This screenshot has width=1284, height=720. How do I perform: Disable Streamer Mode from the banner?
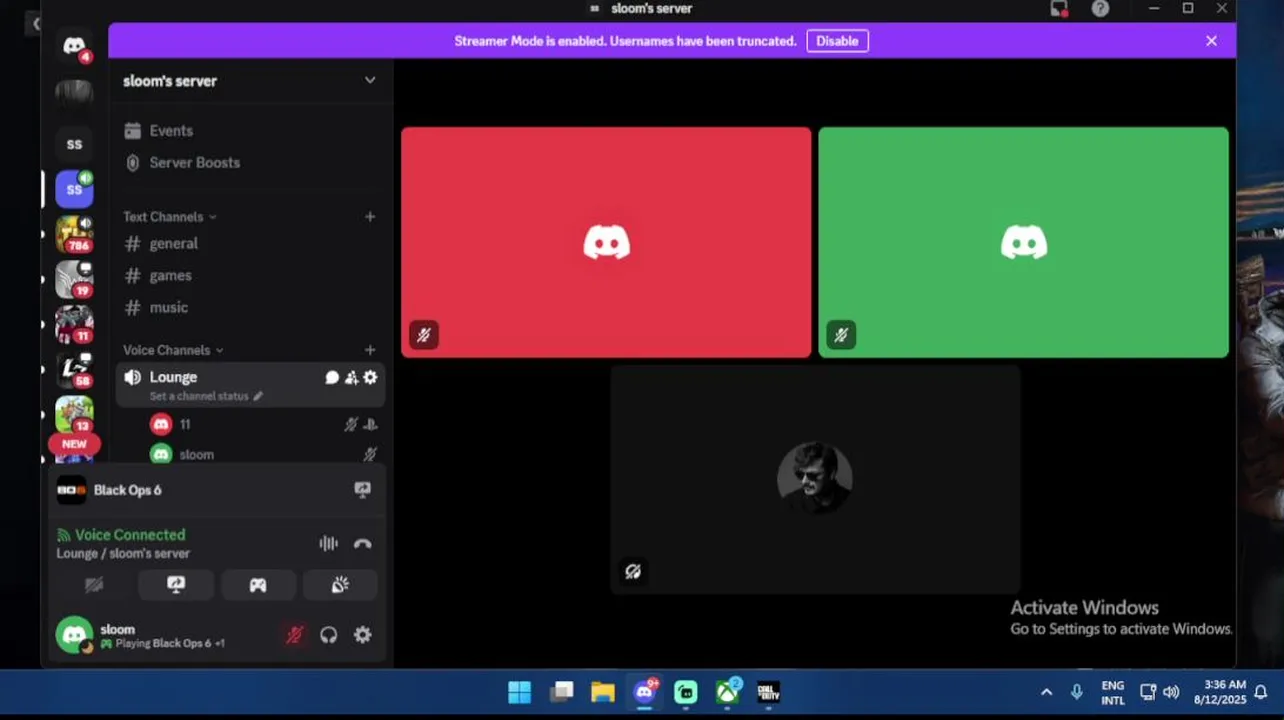pos(837,41)
